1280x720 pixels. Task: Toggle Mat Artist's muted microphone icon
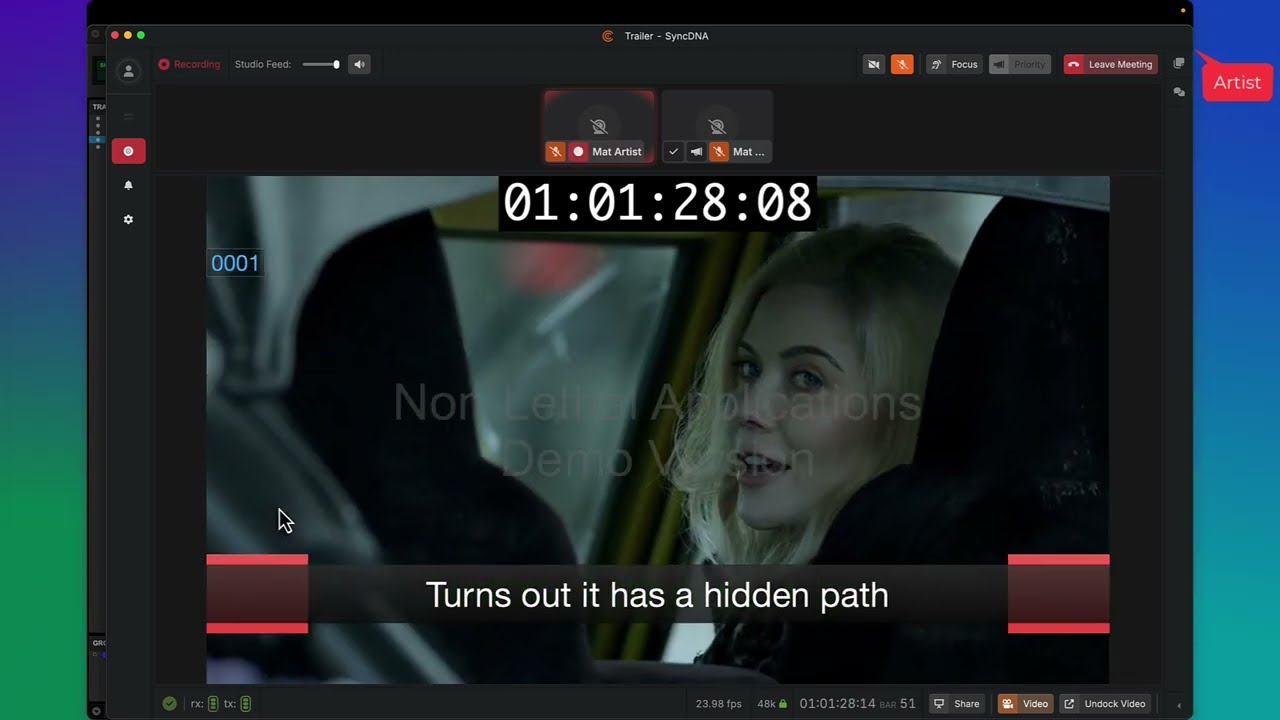(555, 152)
